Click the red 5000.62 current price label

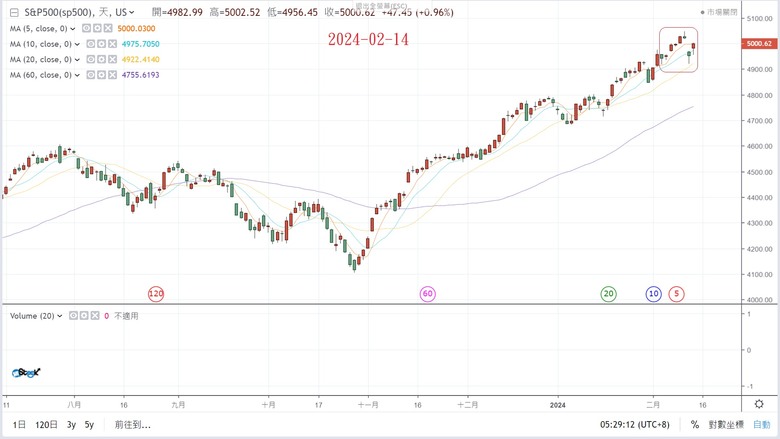click(758, 44)
